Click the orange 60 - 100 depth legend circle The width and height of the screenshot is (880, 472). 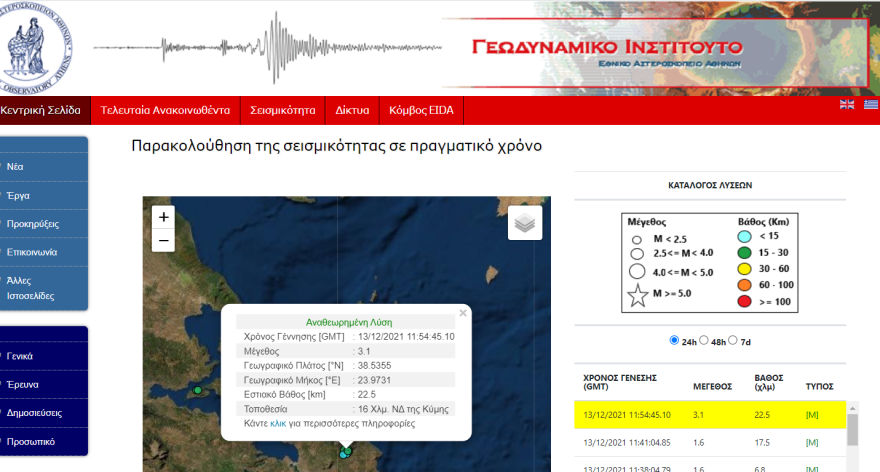click(x=744, y=285)
